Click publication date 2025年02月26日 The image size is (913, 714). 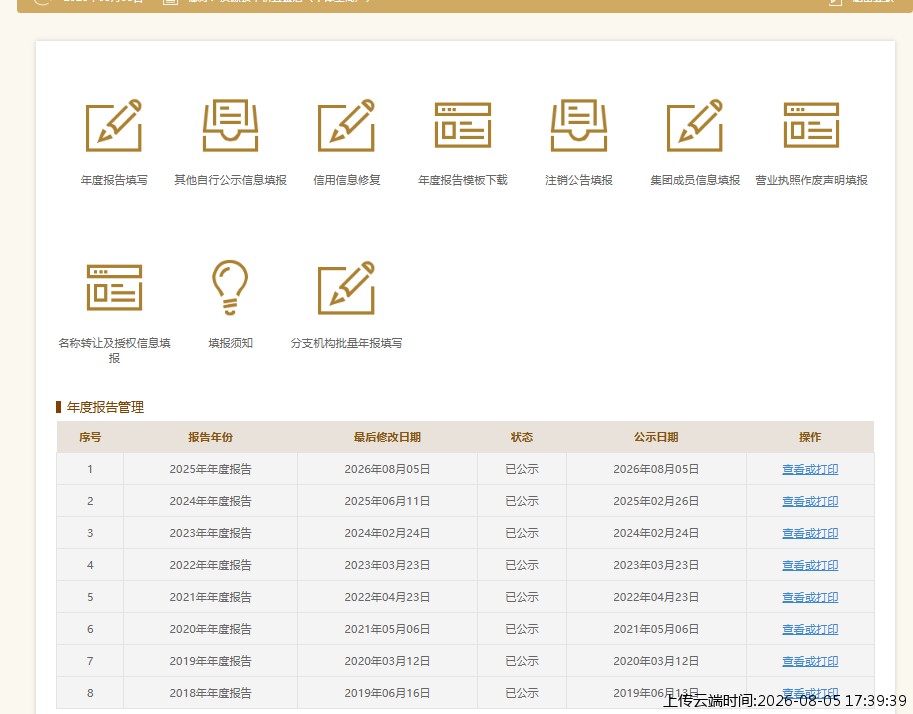click(x=656, y=501)
